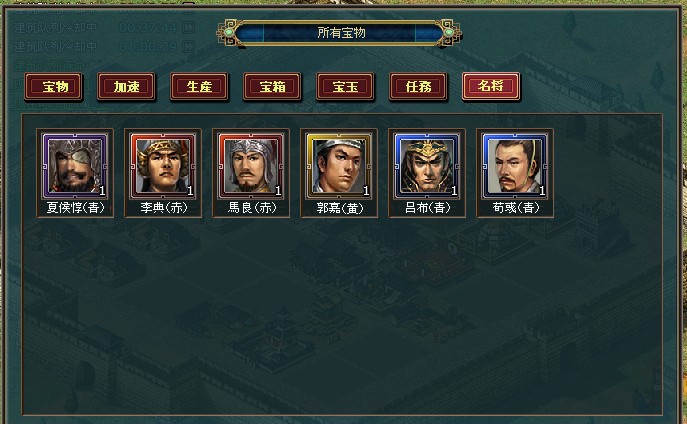Select the 吕布(青) general portrait

tap(427, 166)
